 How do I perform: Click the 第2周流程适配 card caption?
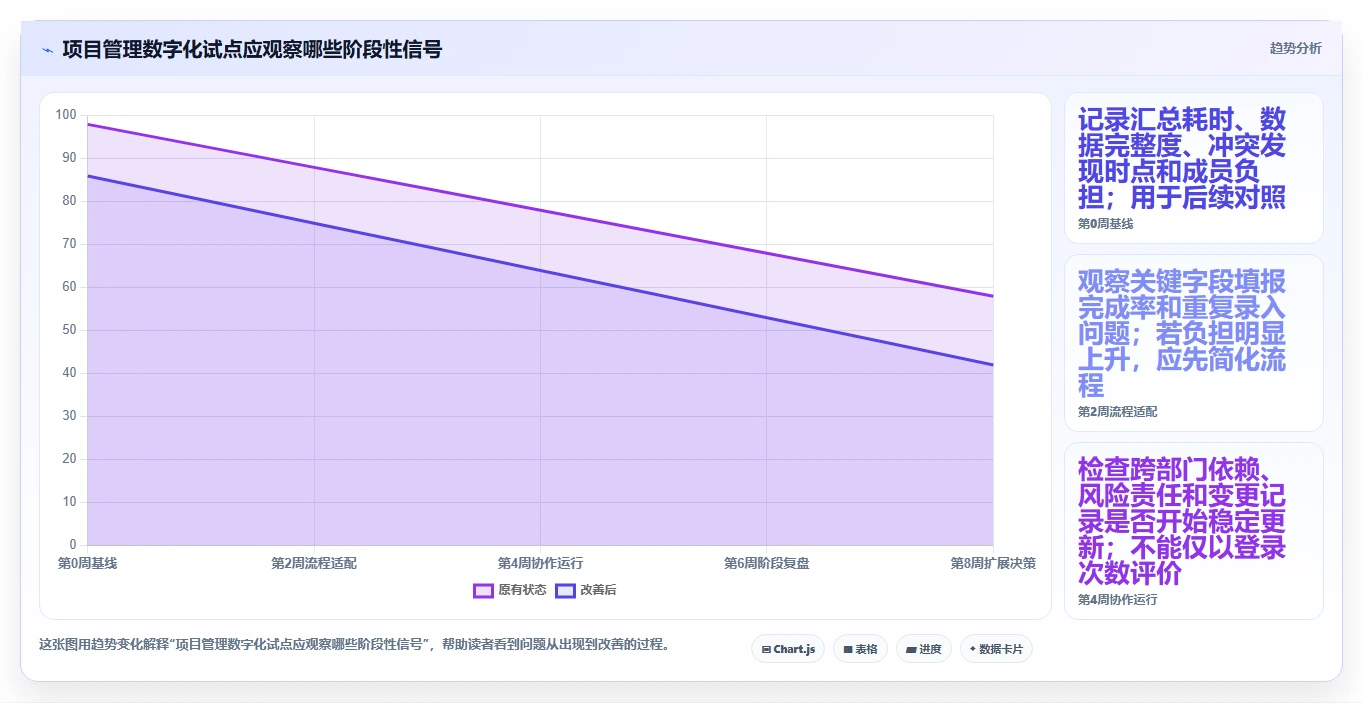pyautogui.click(x=1117, y=412)
